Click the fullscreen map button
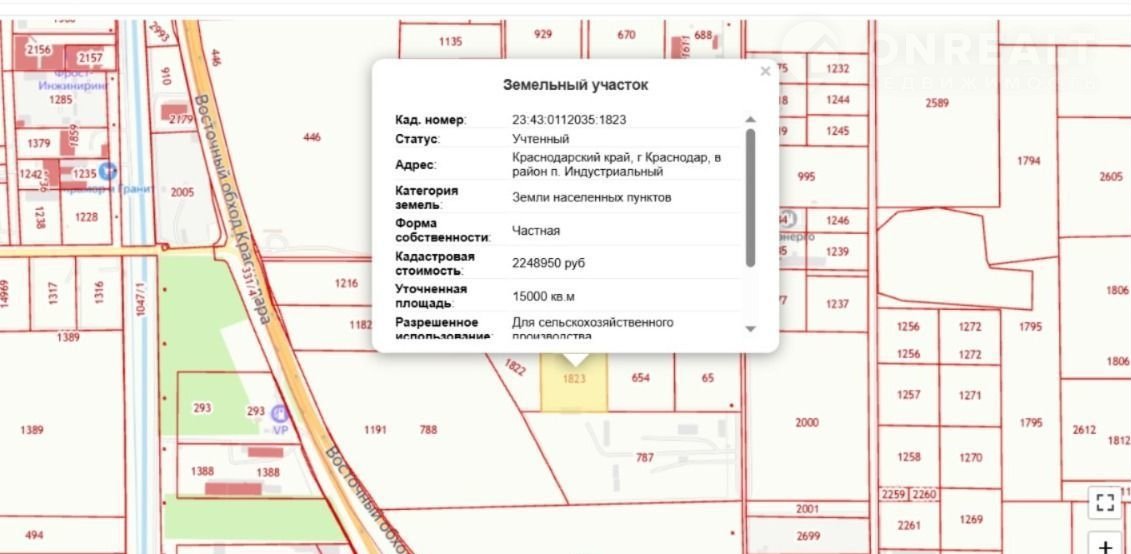 (1105, 502)
